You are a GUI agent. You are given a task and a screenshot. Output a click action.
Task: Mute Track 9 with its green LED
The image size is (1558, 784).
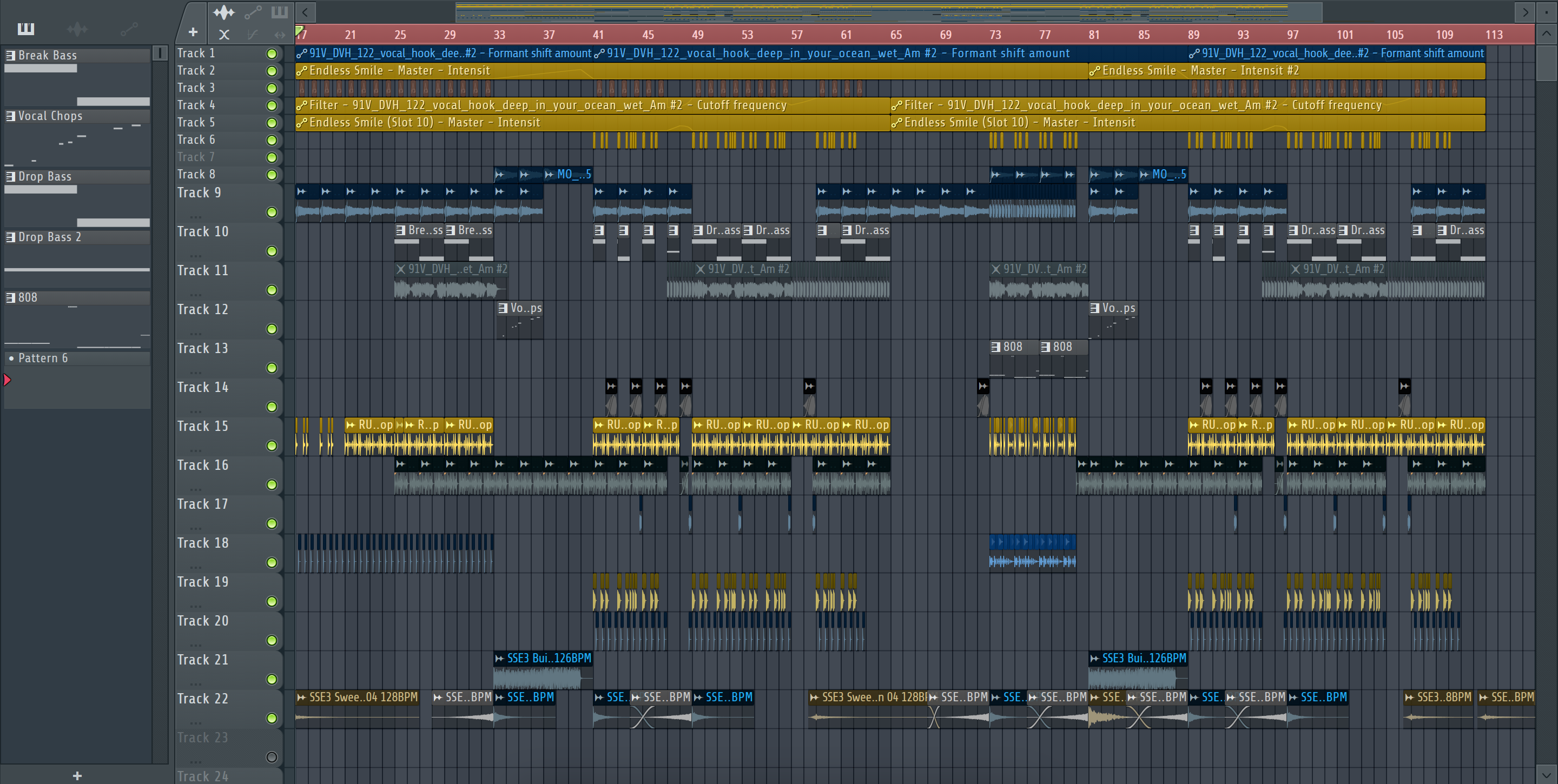272,212
